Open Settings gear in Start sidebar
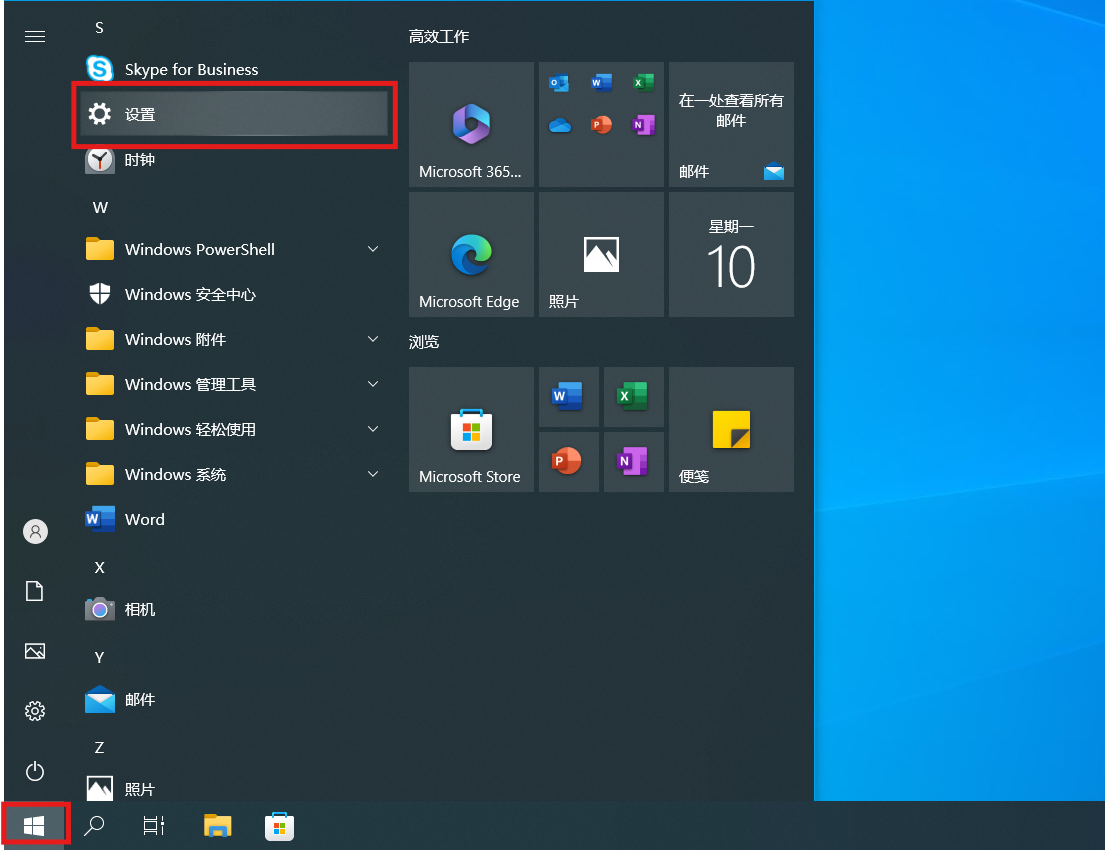The width and height of the screenshot is (1105, 850). coord(35,710)
